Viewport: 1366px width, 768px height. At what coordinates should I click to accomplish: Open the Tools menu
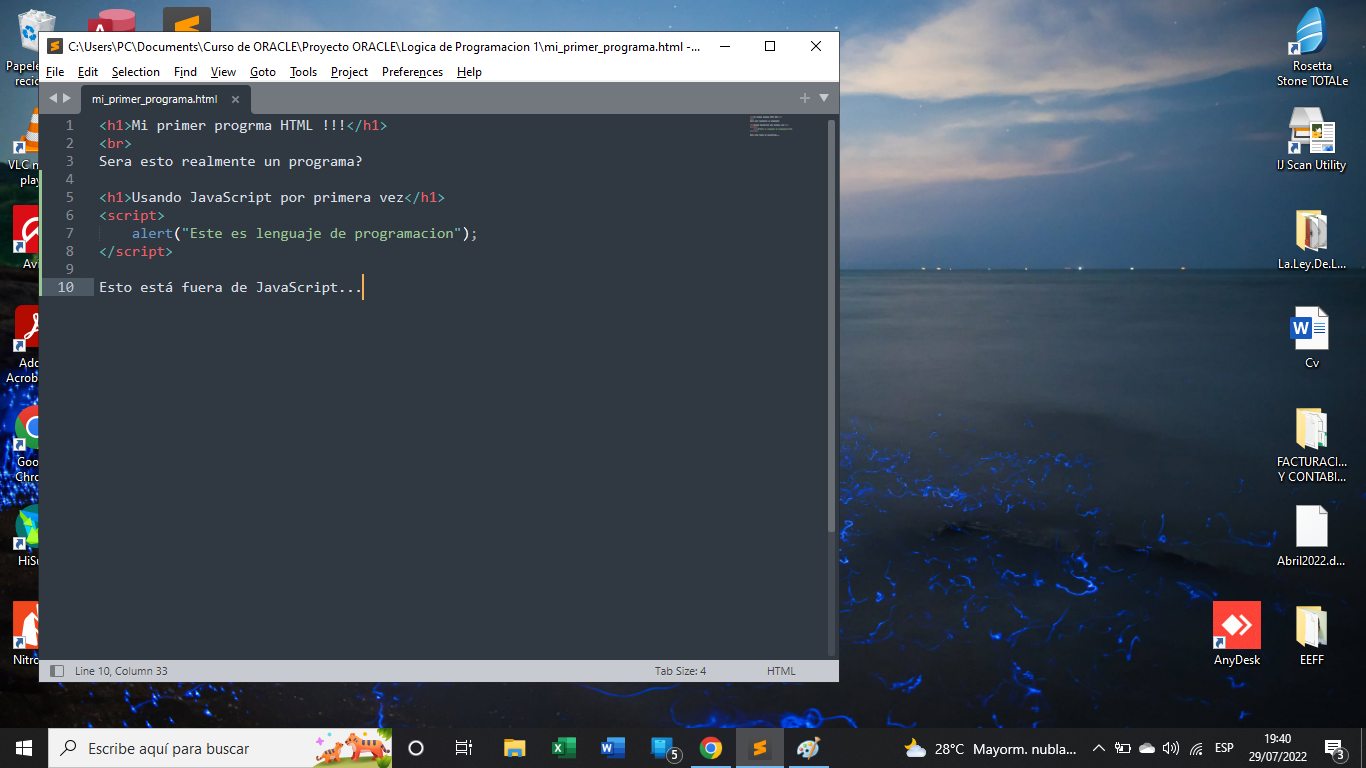tap(303, 72)
